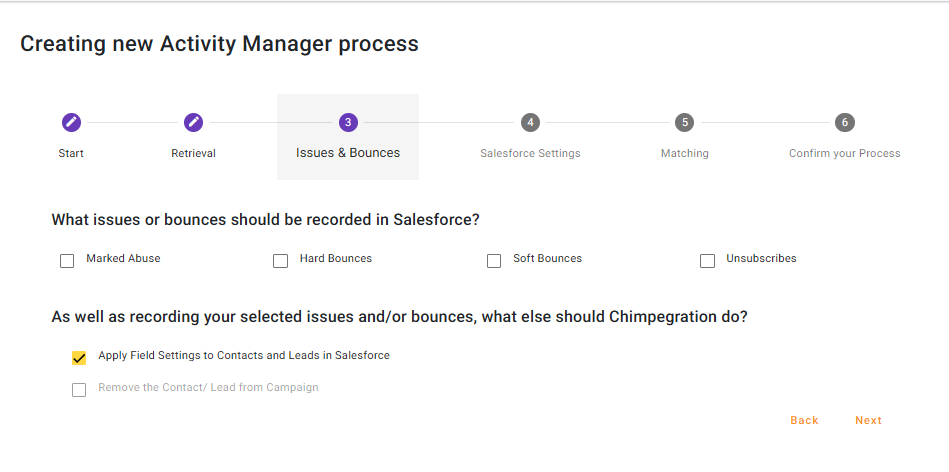Click step 5 Matching circle icon
The height and width of the screenshot is (472, 949).
684,122
